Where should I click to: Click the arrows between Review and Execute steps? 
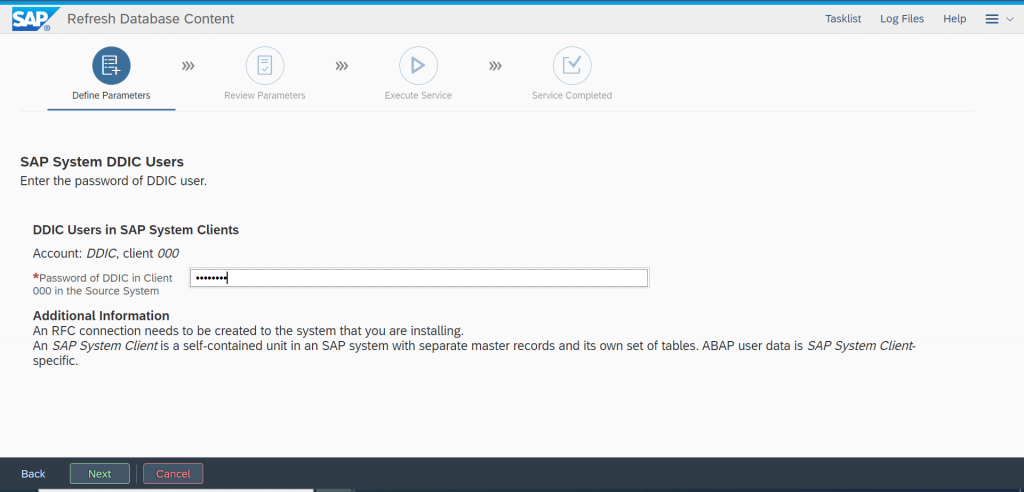point(342,66)
